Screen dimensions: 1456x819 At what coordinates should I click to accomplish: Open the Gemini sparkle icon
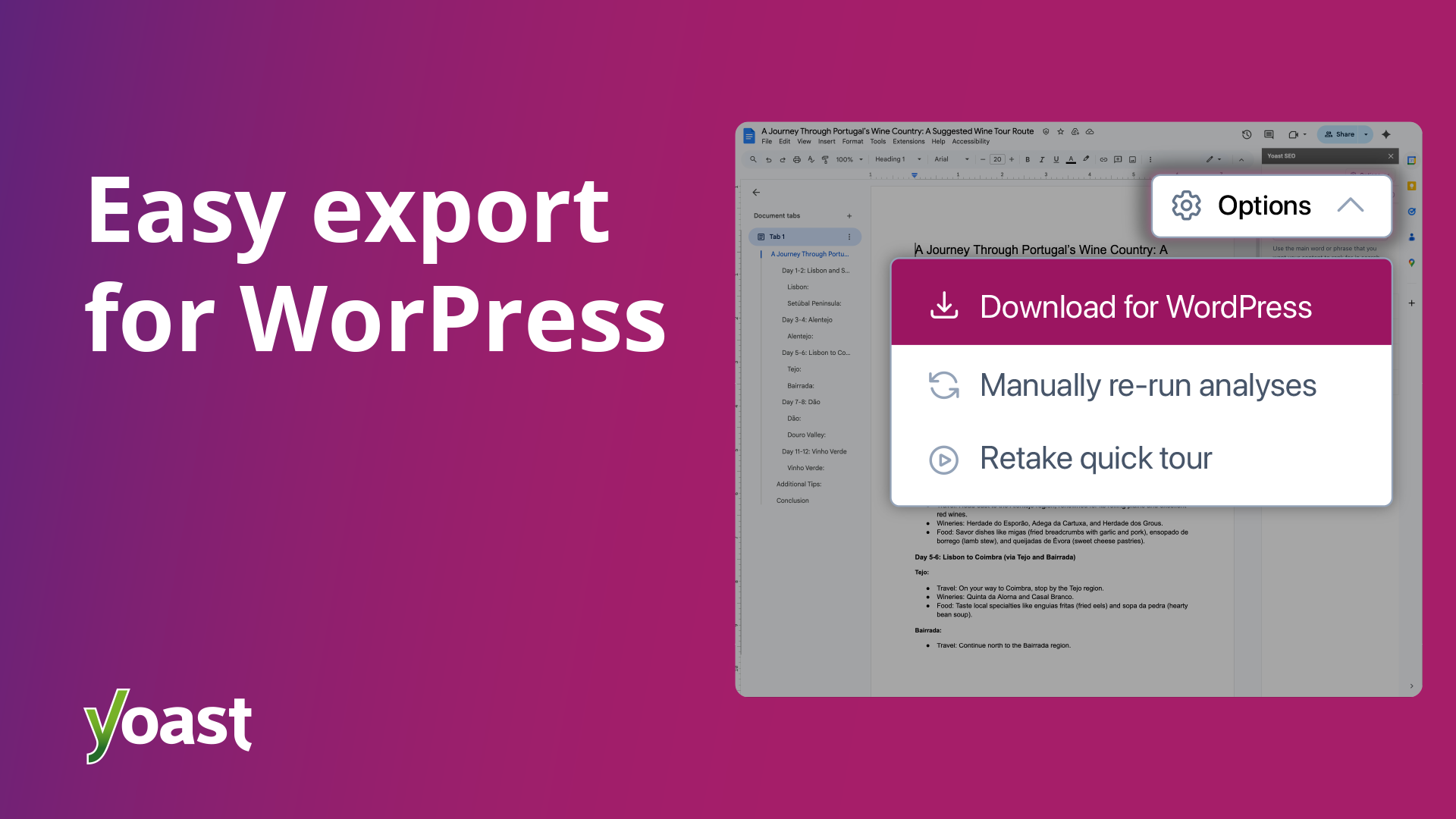pyautogui.click(x=1386, y=134)
